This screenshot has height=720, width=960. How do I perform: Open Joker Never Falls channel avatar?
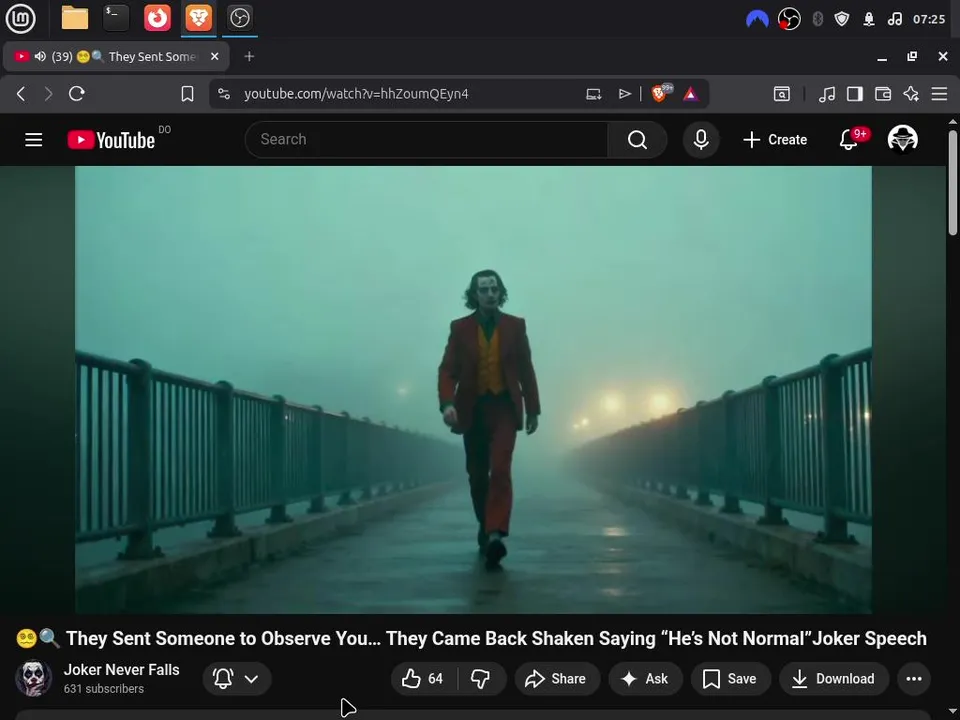coord(34,678)
